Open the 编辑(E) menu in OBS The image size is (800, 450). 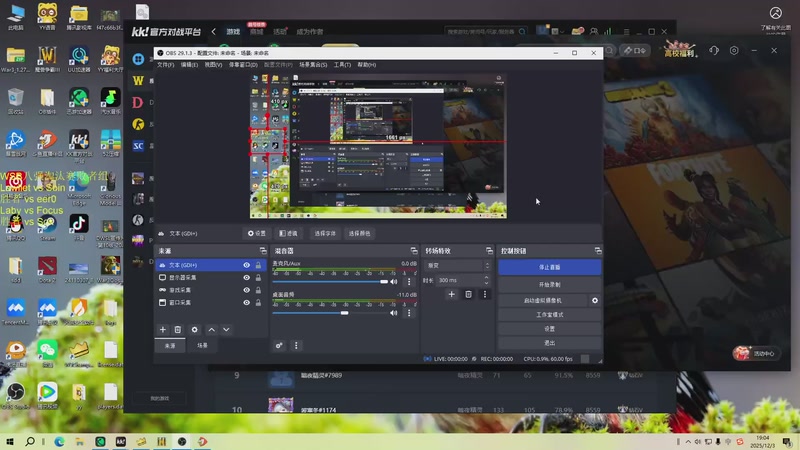click(189, 65)
